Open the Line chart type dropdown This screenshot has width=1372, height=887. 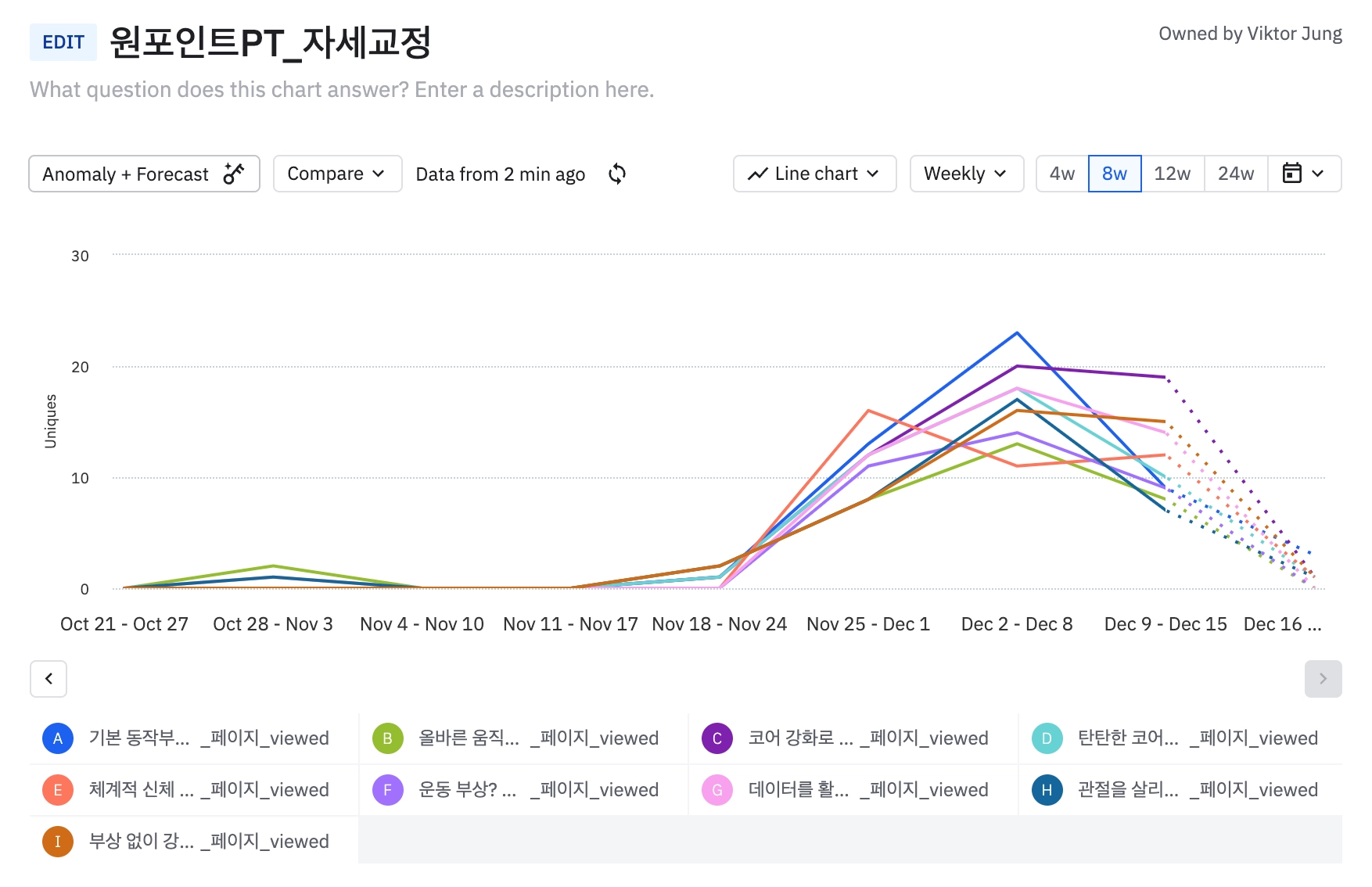[x=814, y=174]
